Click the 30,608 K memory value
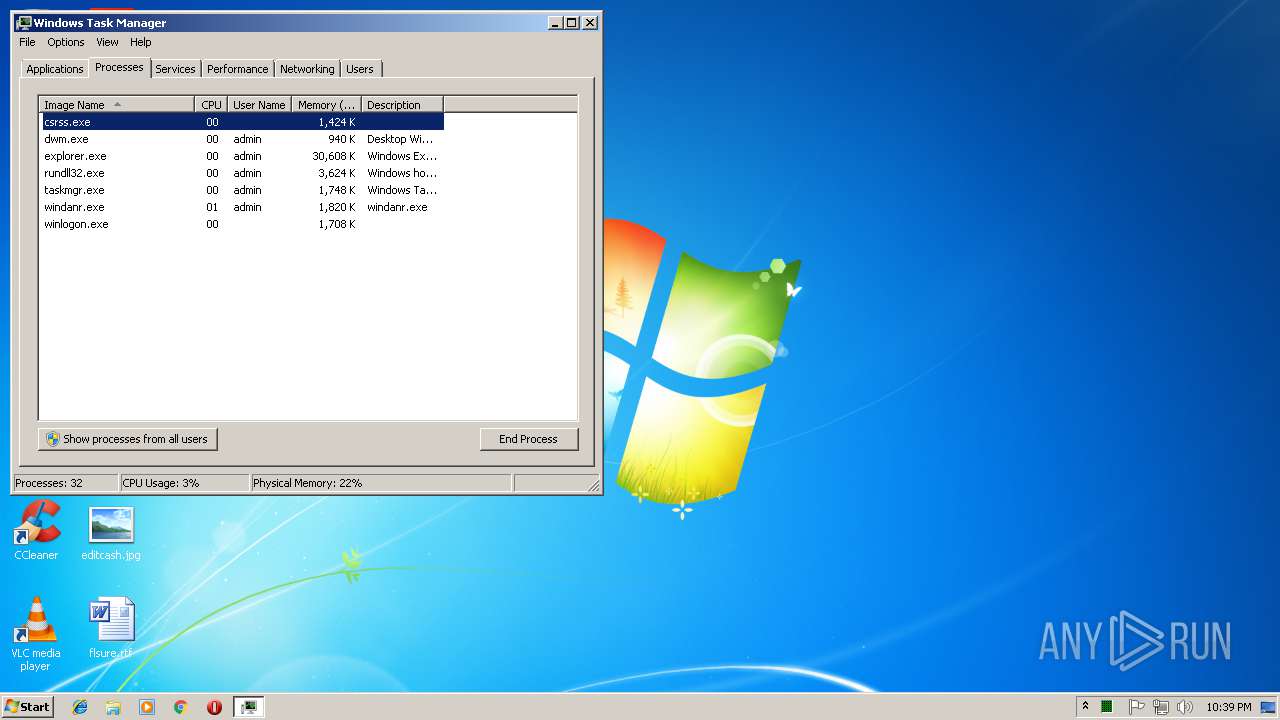Viewport: 1280px width, 720px height. click(x=334, y=156)
